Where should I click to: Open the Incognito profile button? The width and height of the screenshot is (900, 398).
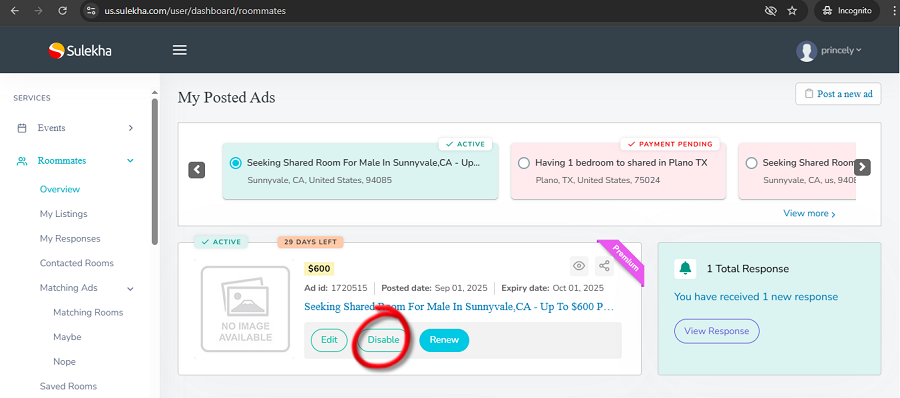pos(847,10)
